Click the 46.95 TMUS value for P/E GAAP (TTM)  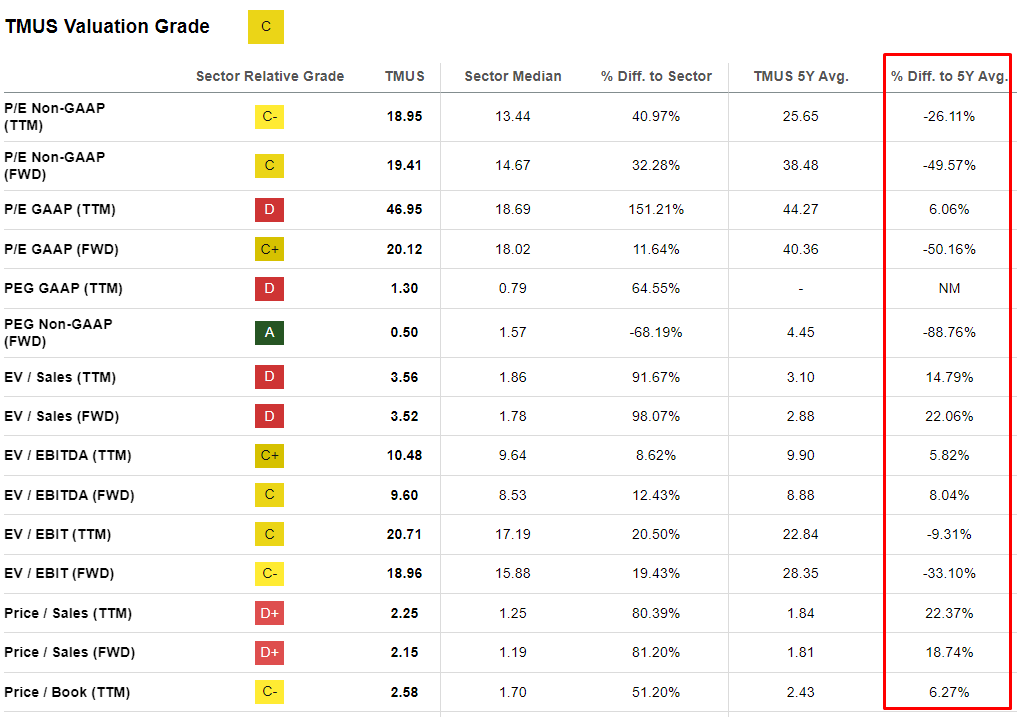point(404,210)
